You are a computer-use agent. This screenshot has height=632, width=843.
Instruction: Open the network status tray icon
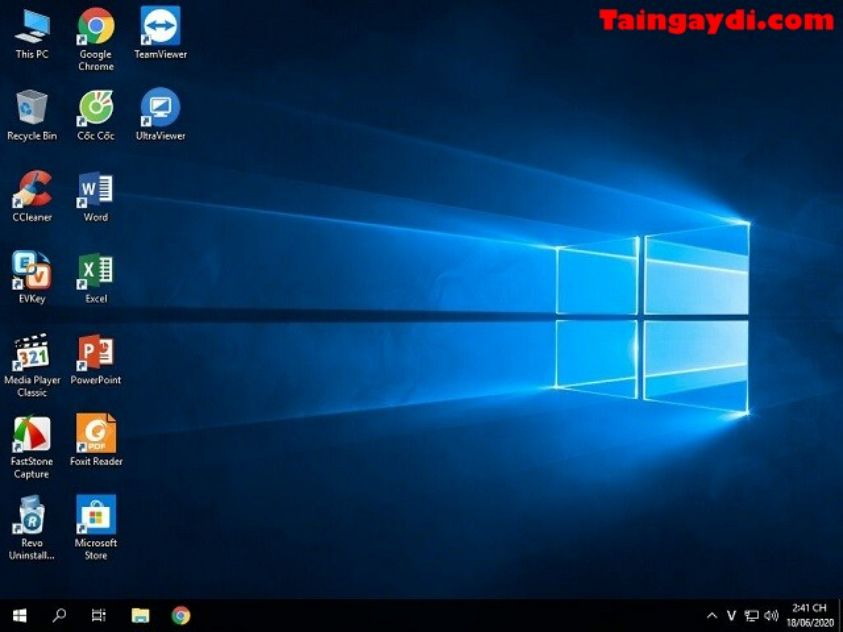click(x=751, y=616)
